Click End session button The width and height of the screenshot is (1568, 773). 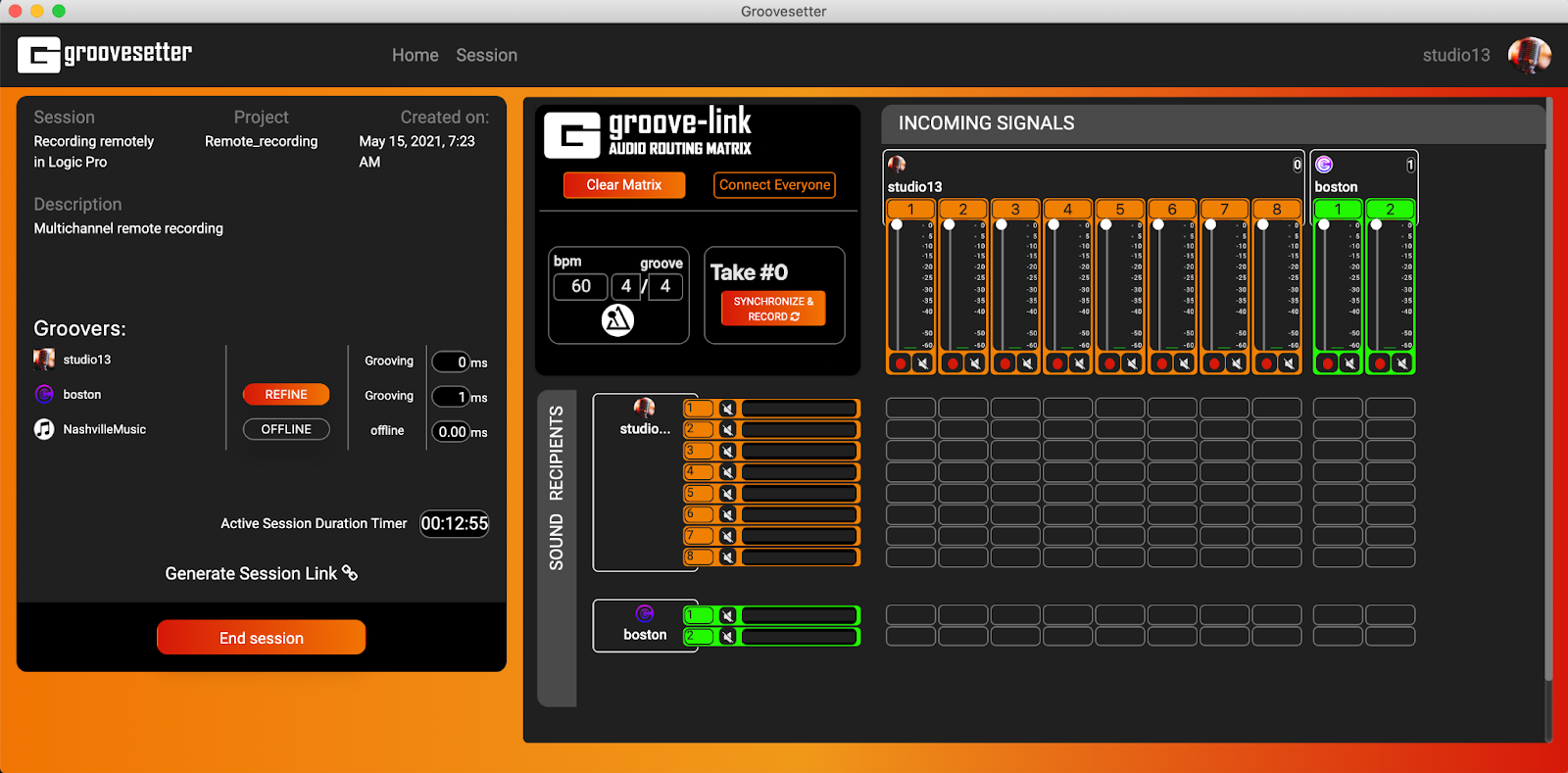click(262, 638)
